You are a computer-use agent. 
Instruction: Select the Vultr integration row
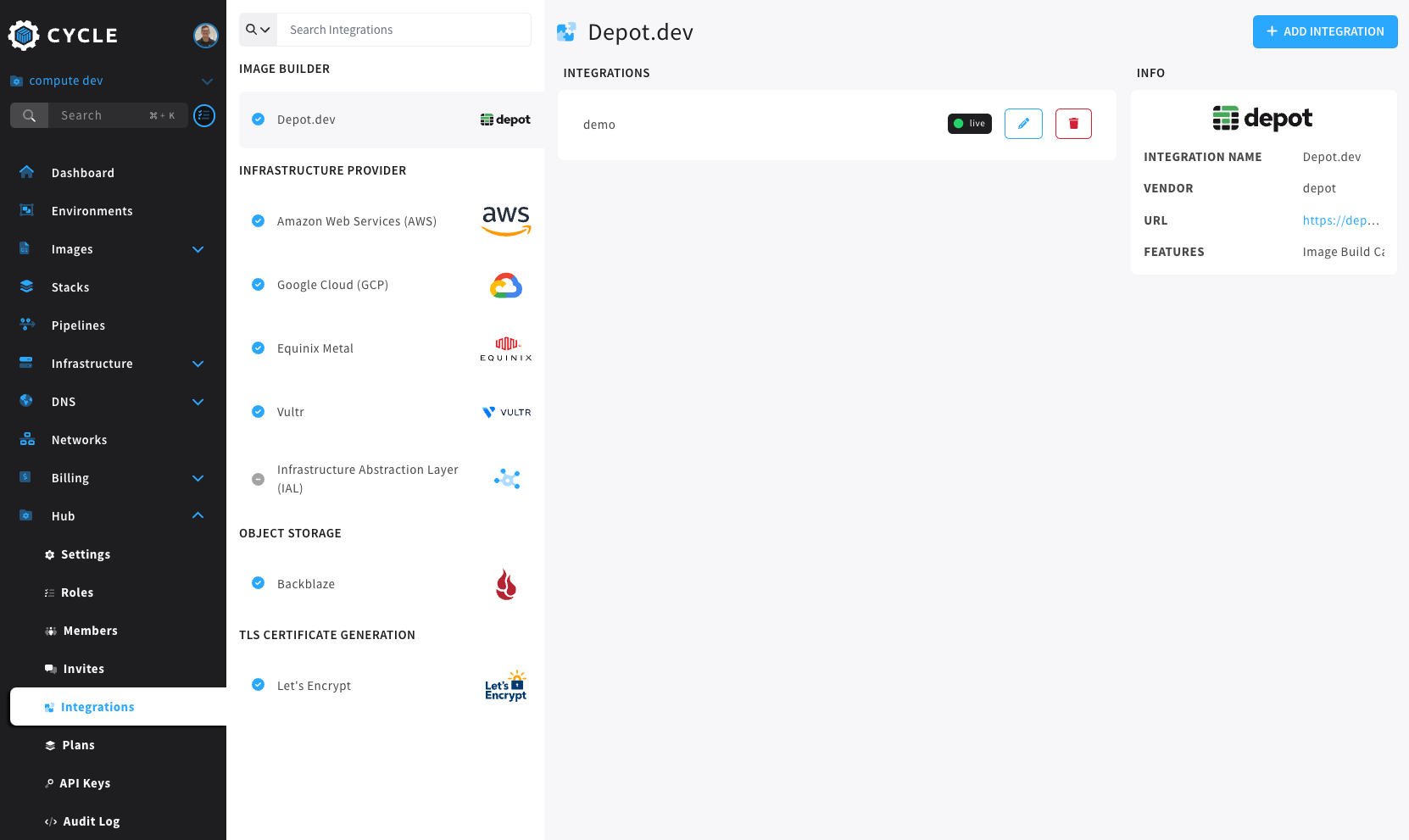392,412
